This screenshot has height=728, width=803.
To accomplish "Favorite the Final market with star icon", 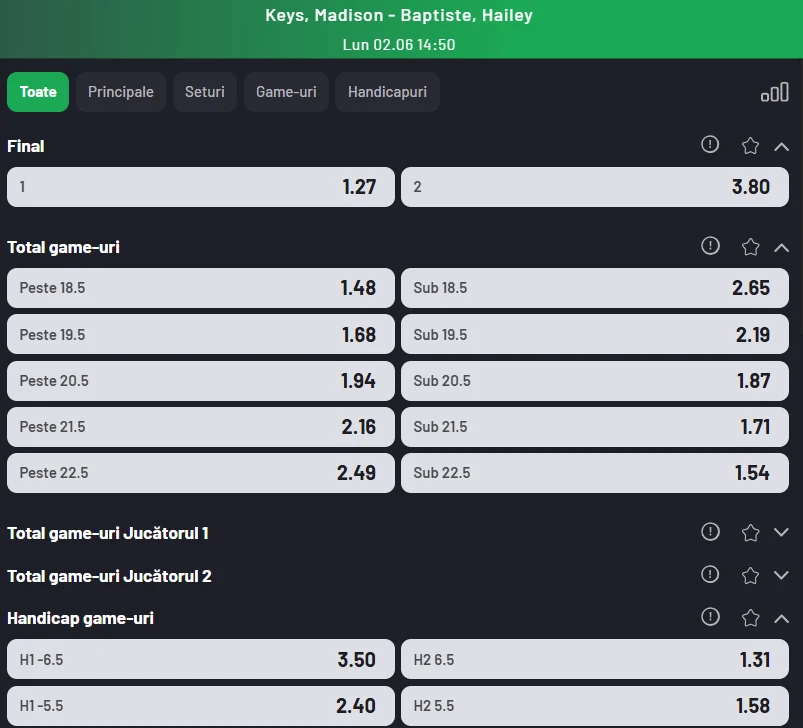I will coord(750,146).
